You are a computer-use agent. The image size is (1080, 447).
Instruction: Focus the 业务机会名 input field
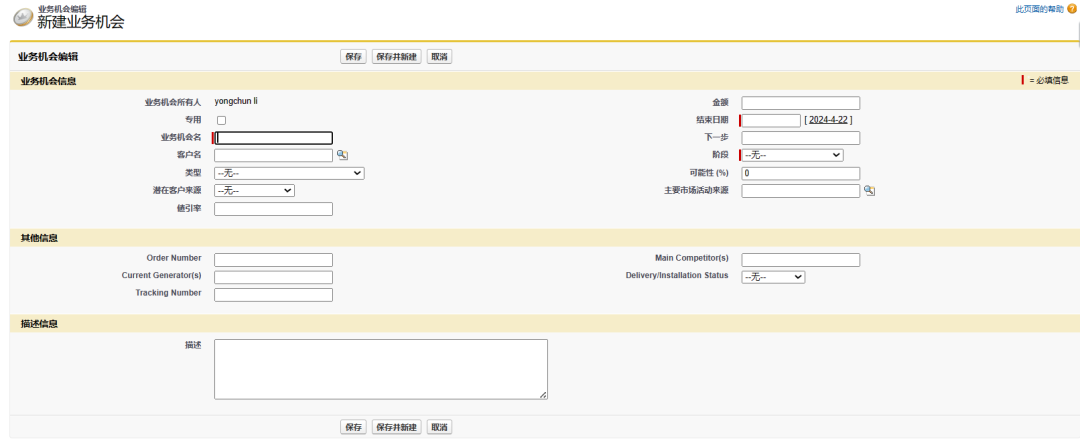pyautogui.click(x=274, y=138)
